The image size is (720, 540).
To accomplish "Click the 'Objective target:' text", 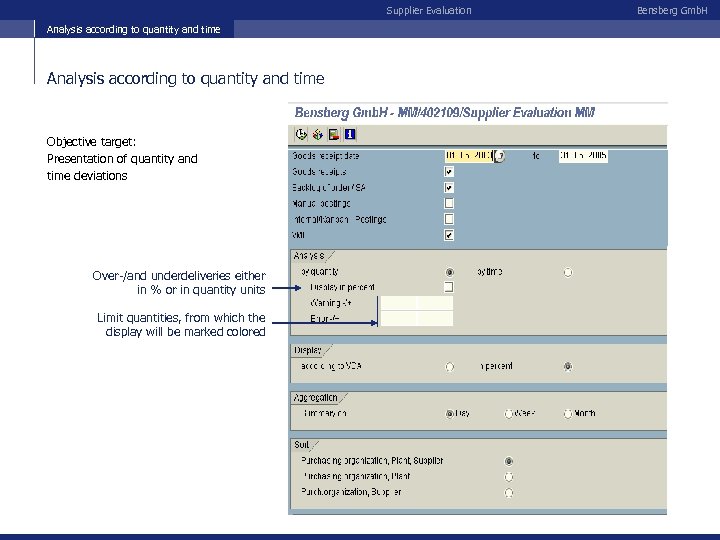I will [x=91, y=141].
